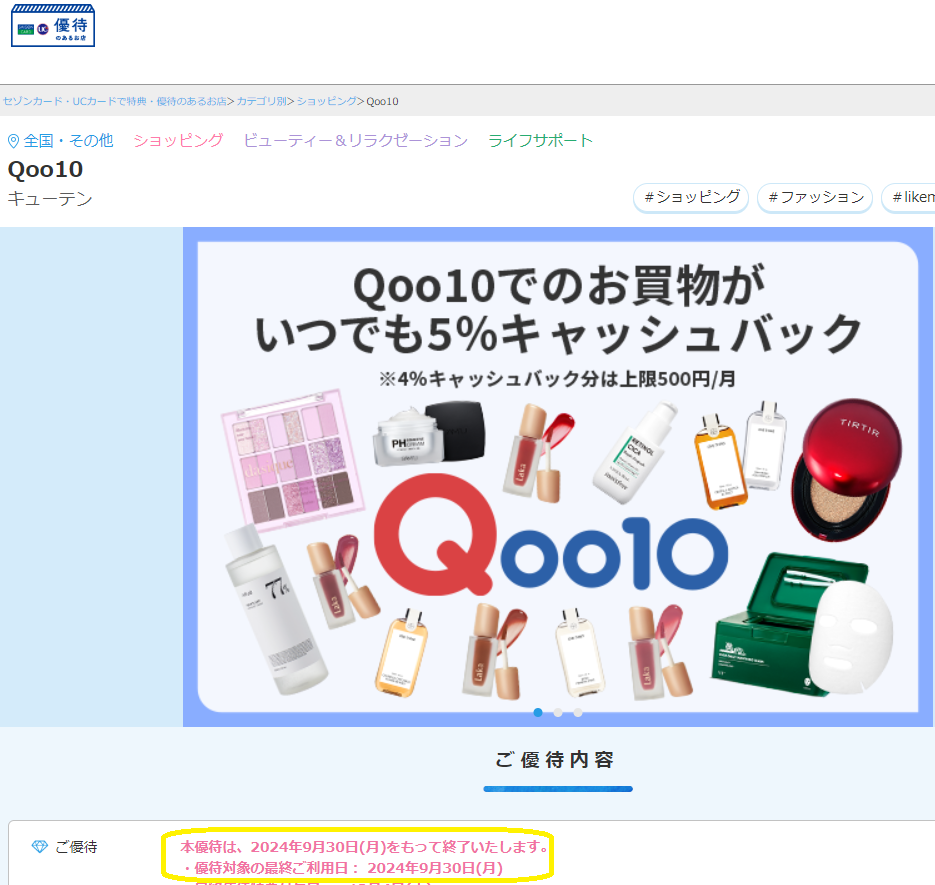Select the second carousel dot indicator
The width and height of the screenshot is (935, 885).
pos(558,713)
